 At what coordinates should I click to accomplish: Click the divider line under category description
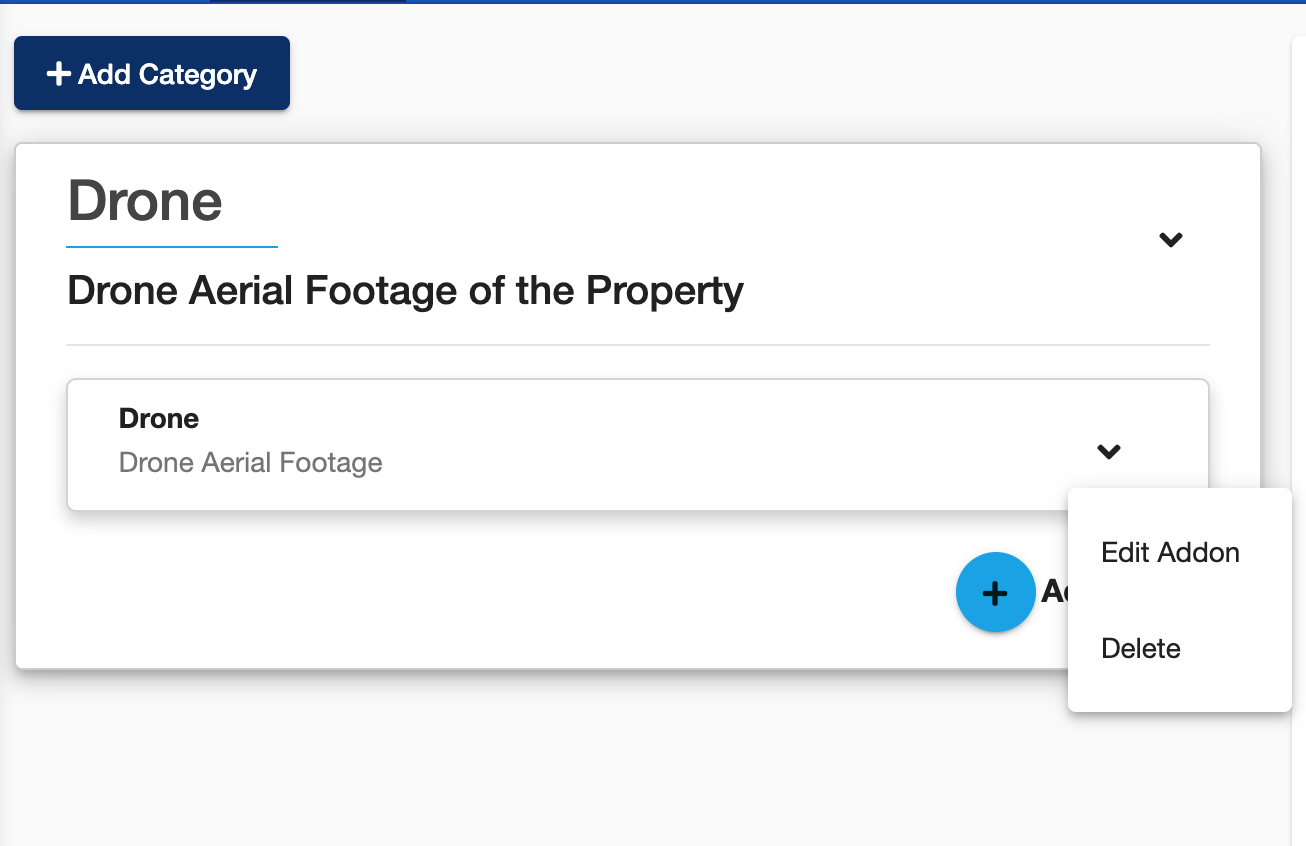[x=638, y=345]
